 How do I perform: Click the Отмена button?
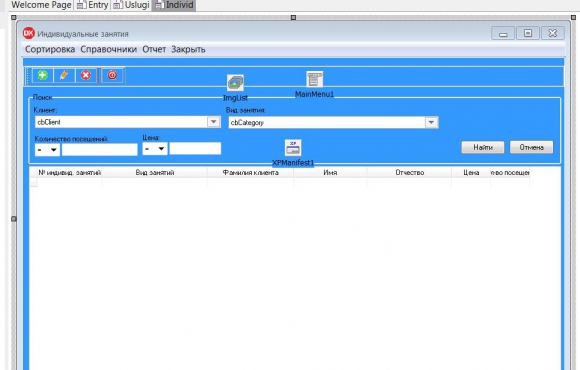tap(532, 147)
